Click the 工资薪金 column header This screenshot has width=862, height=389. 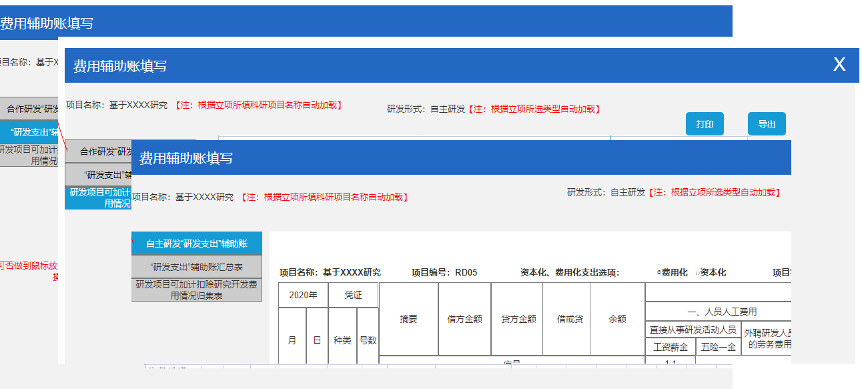click(670, 347)
